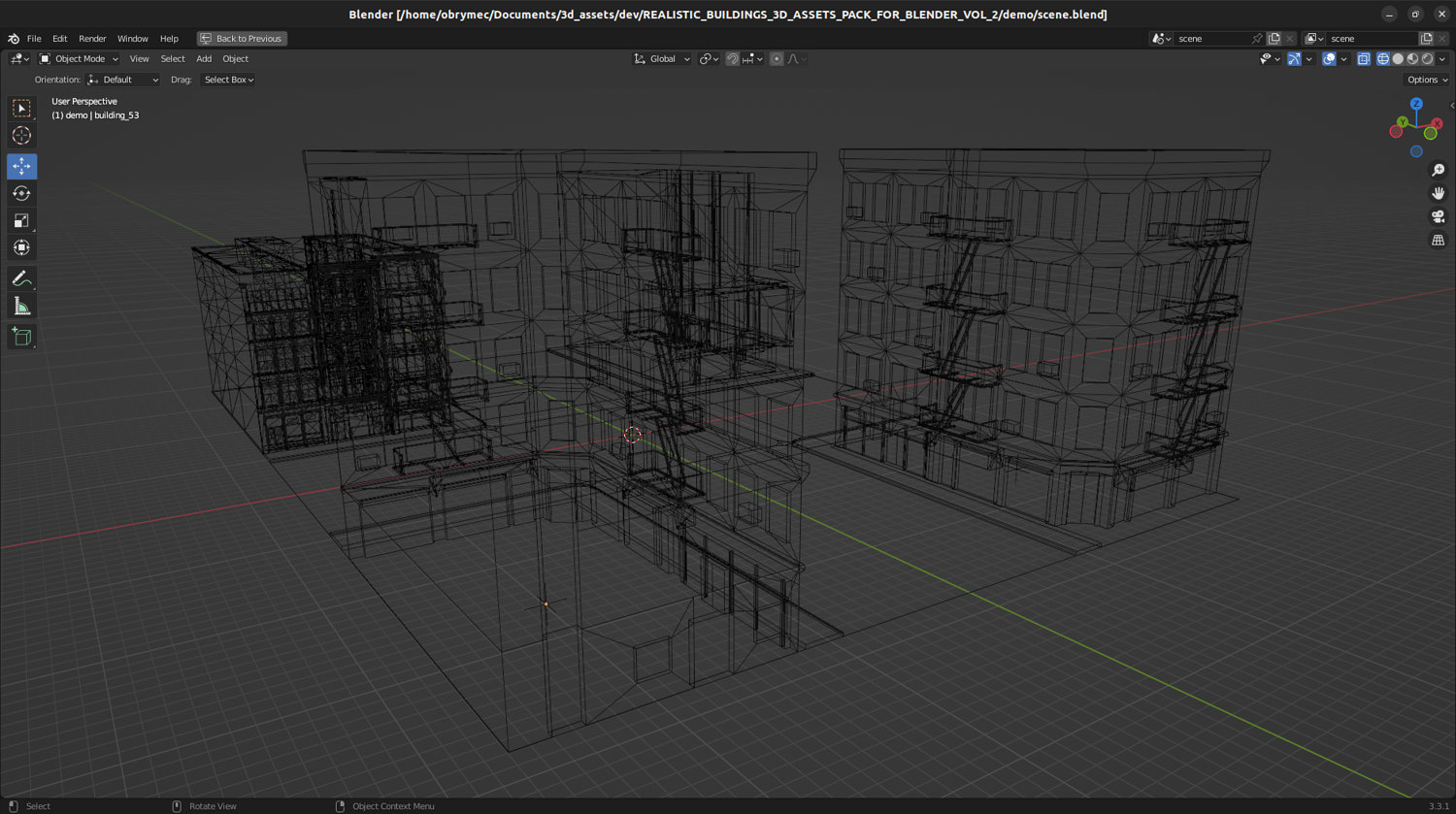Viewport: 1456px width, 814px height.
Task: Select the Annotate pencil tool
Action: point(21,279)
